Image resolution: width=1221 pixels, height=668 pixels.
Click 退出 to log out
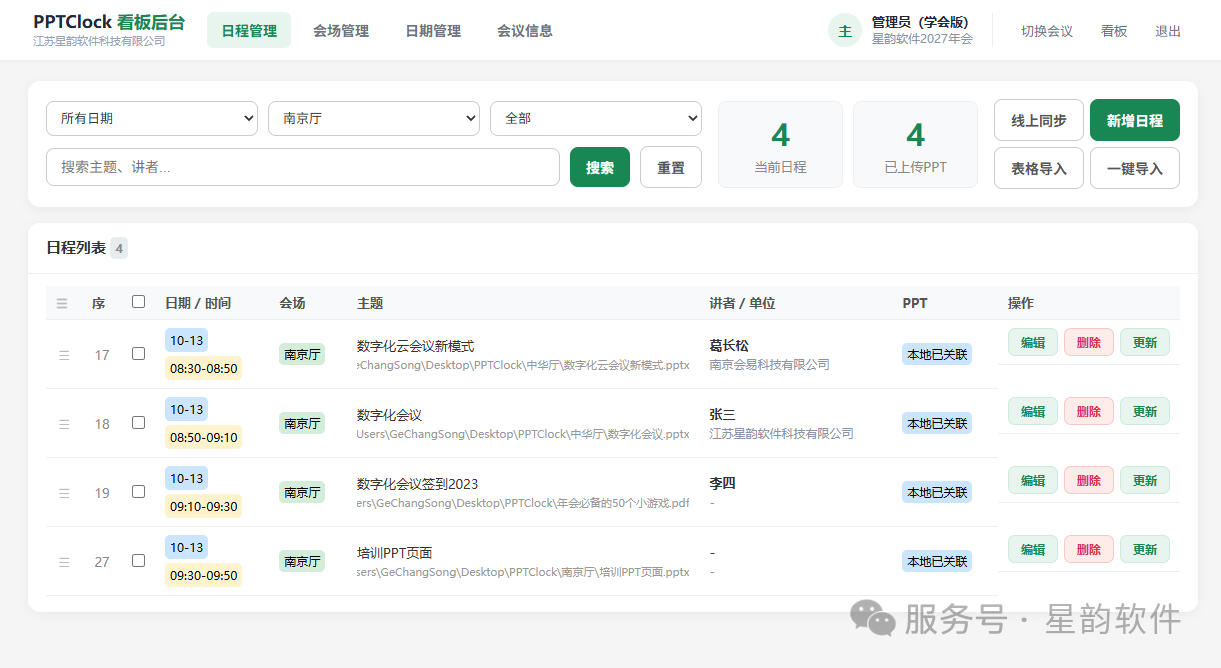[1168, 31]
